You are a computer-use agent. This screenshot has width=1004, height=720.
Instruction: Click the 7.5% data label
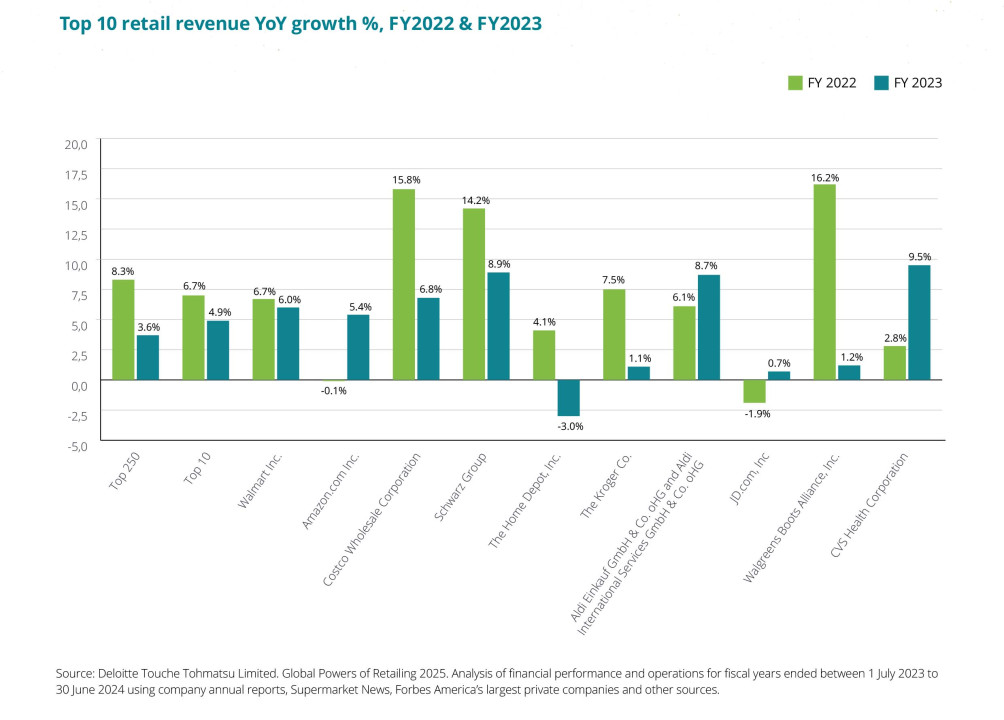pyautogui.click(x=613, y=280)
